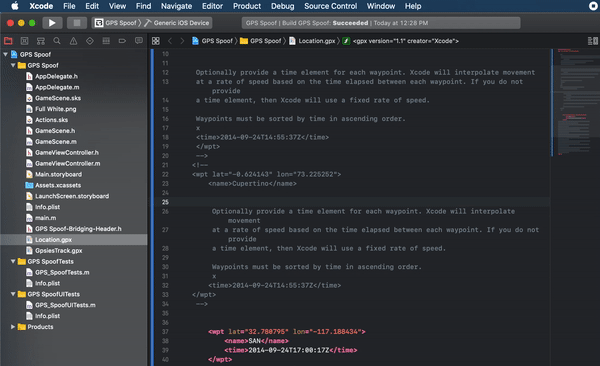Screen dimensions: 600x366
Task: Collapse the GPS SpoofUITests group
Action: point(13,294)
